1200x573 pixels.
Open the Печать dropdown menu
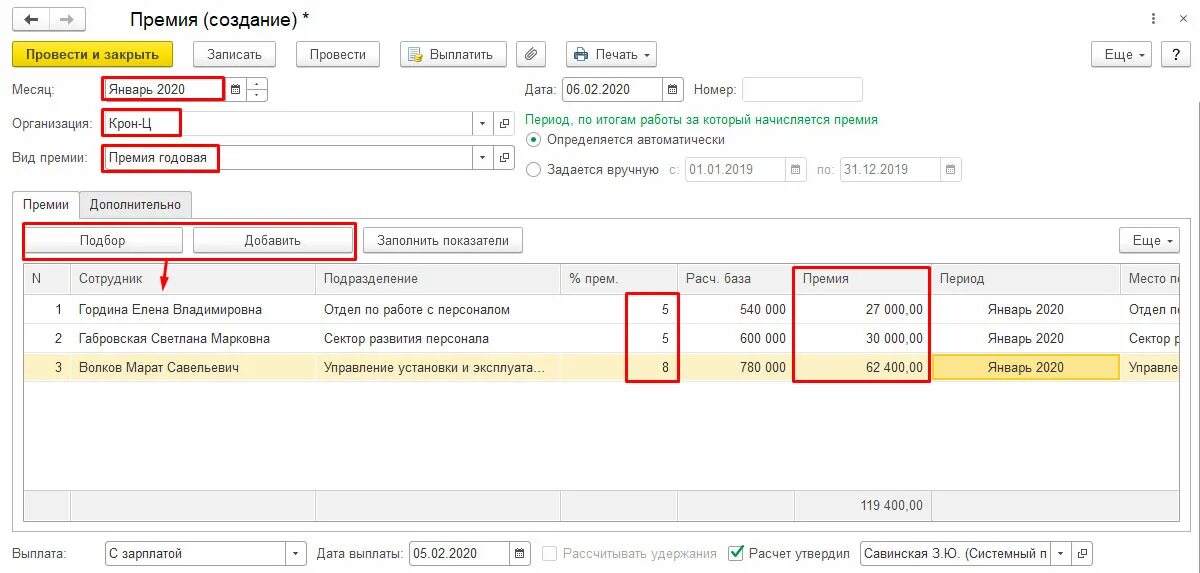click(610, 54)
